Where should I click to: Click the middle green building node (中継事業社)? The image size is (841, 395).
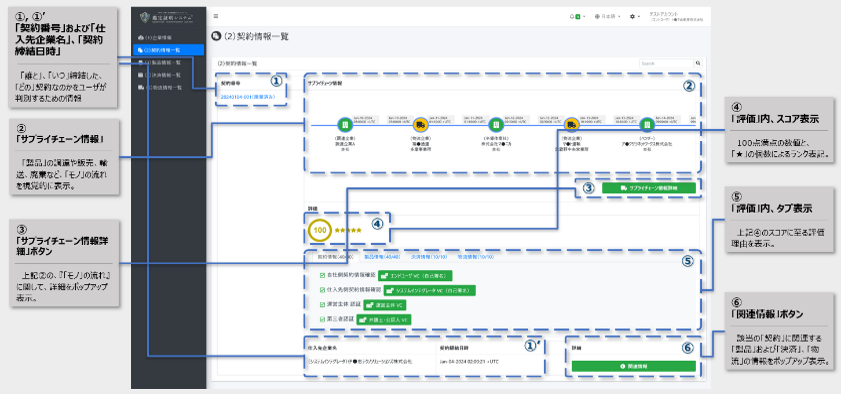click(x=496, y=125)
